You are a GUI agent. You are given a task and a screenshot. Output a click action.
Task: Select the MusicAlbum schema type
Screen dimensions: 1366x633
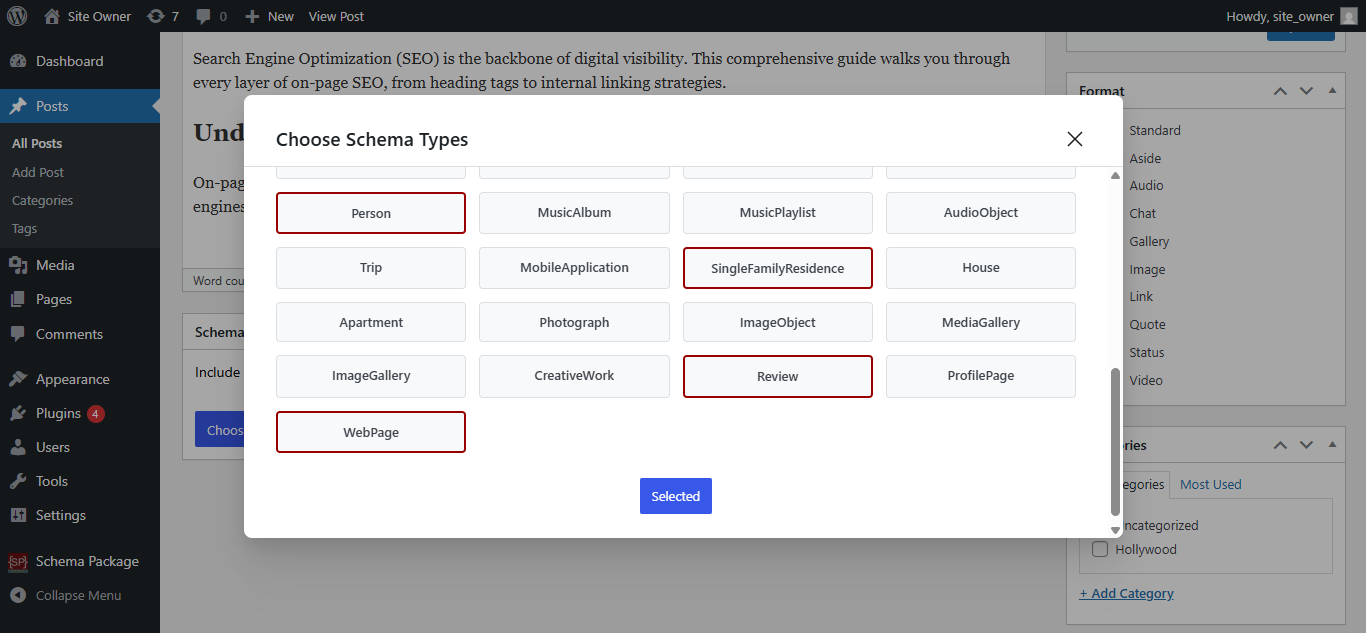(x=574, y=213)
